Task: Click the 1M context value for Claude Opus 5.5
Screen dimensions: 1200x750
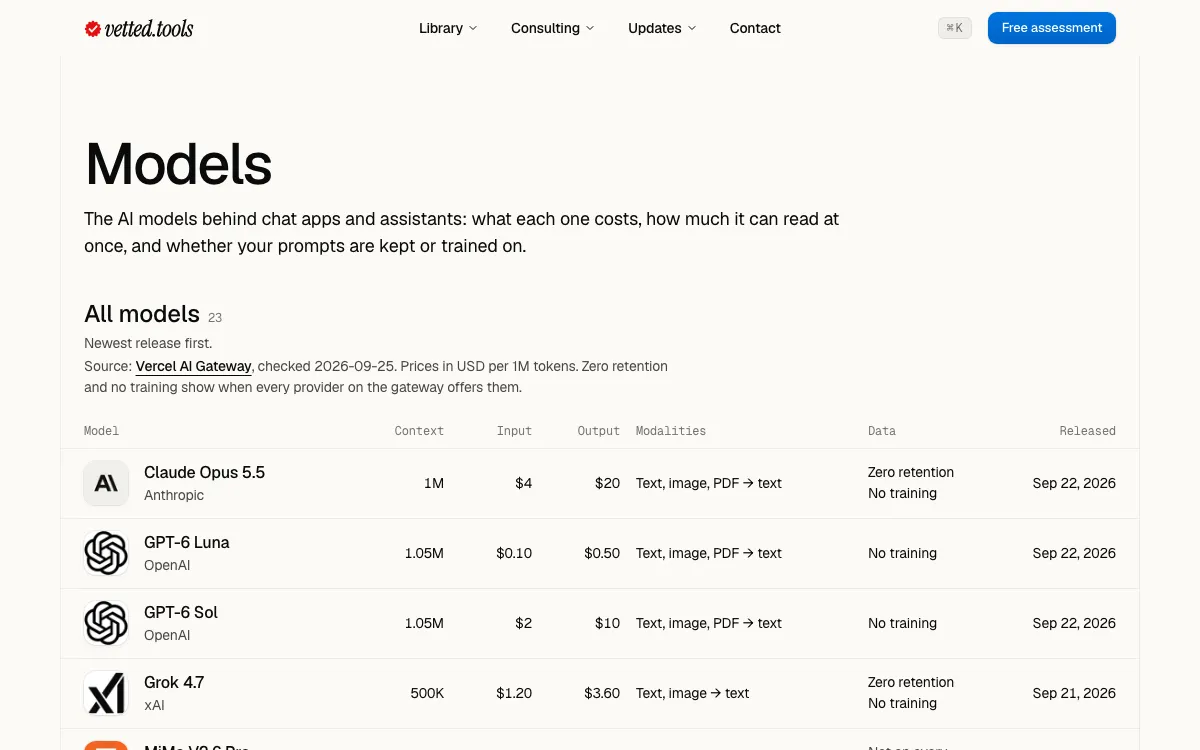Action: coord(434,483)
